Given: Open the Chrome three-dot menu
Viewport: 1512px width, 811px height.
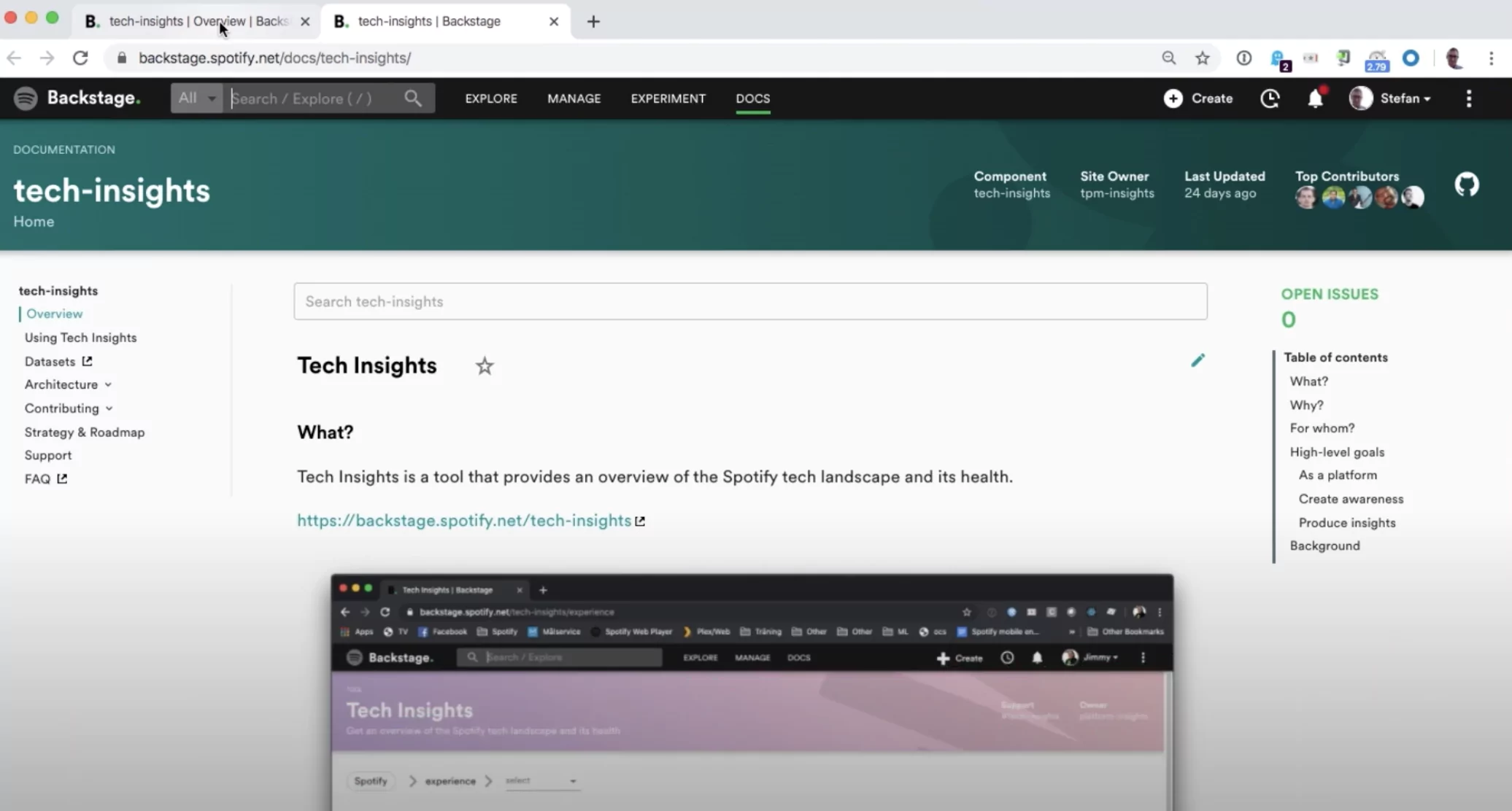Looking at the screenshot, I should pos(1491,58).
